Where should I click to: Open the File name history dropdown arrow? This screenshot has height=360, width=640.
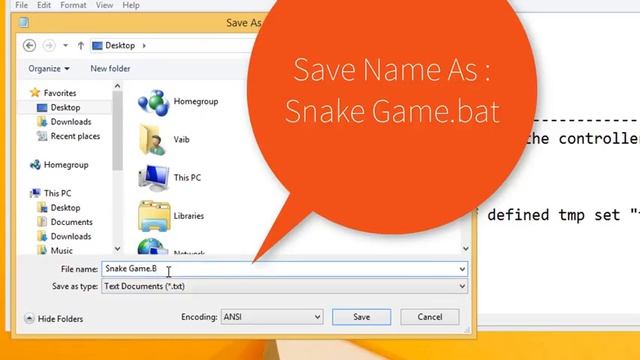(462, 269)
